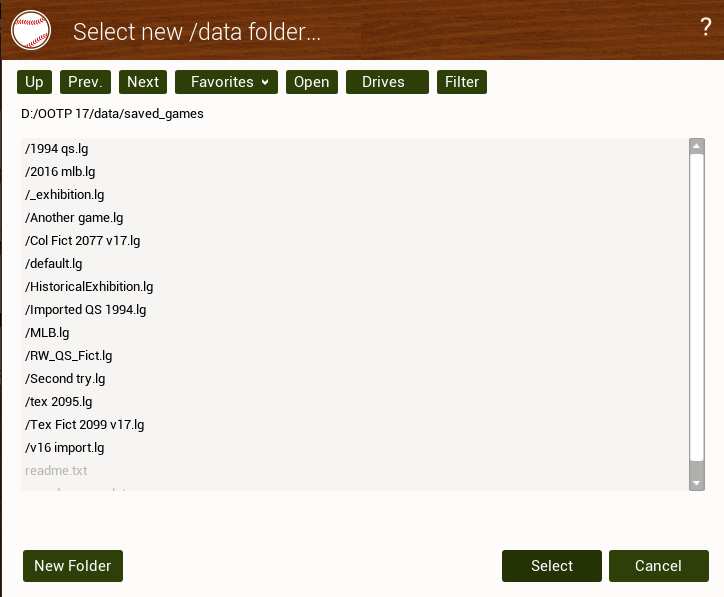
Task: Click scrollbar up arrow
Action: coord(697,146)
